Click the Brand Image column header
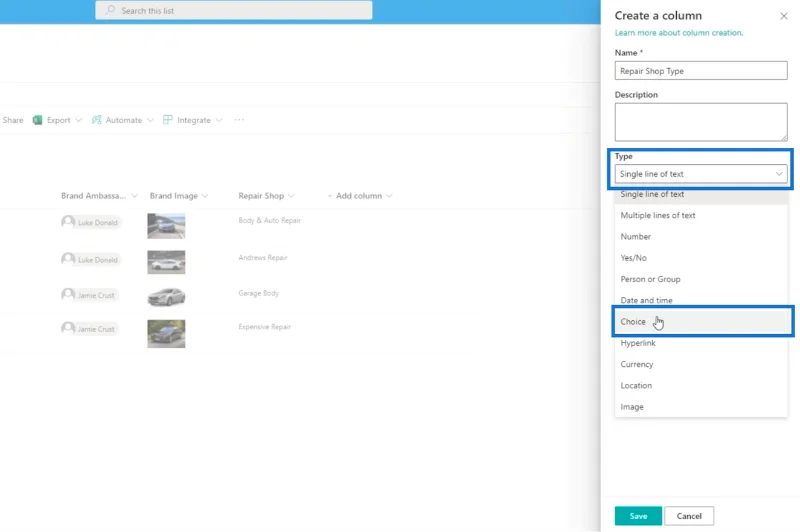The width and height of the screenshot is (800, 532). point(173,196)
